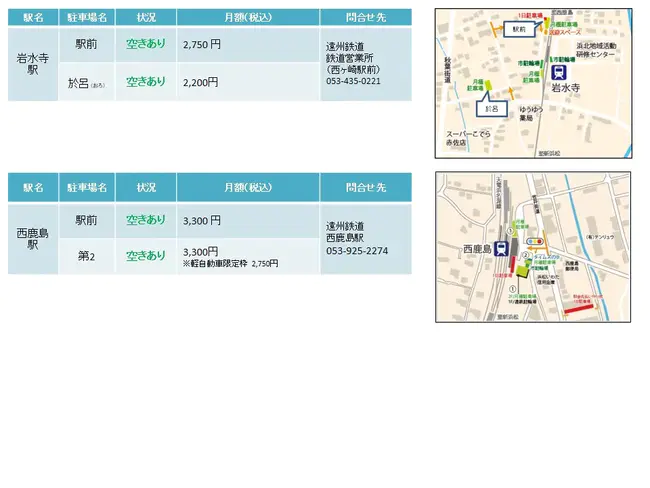The height and width of the screenshot is (488, 650).
Task: Click 空きあり status in the 2,750円 row
Action: 146,44
